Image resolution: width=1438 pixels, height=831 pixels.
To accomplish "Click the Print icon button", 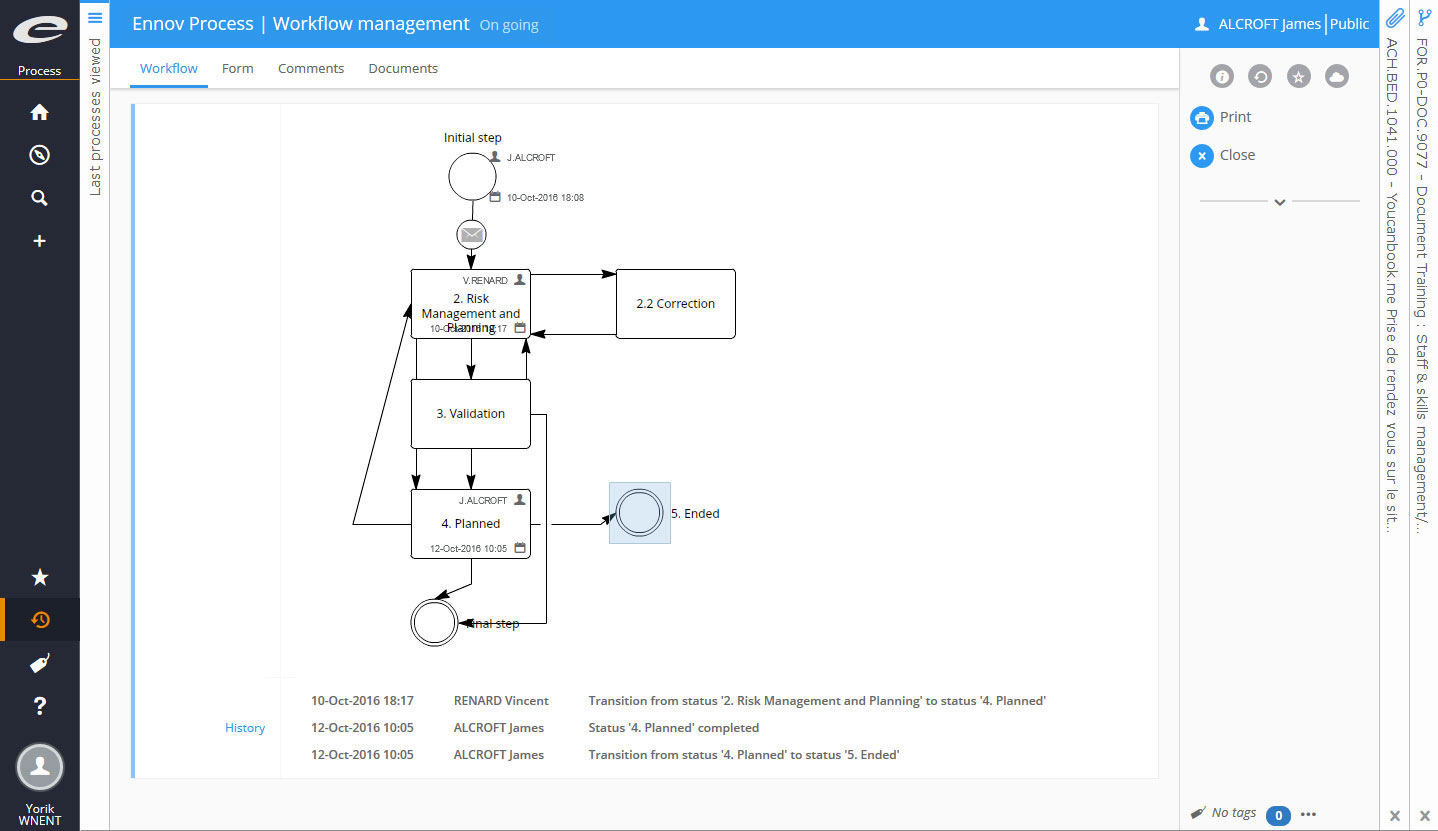I will tap(1201, 118).
